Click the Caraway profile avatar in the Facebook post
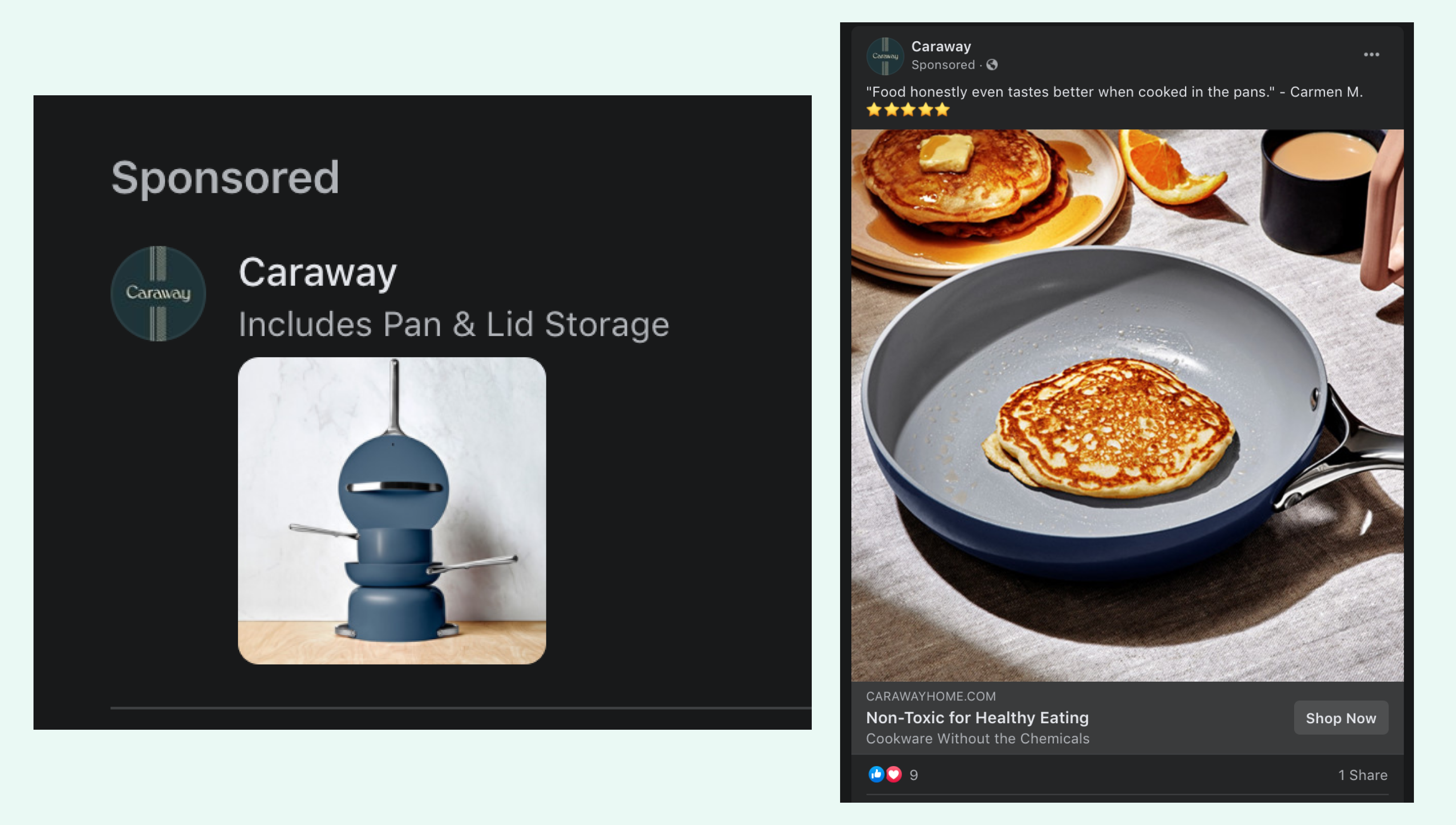This screenshot has width=1456, height=825. coord(885,56)
